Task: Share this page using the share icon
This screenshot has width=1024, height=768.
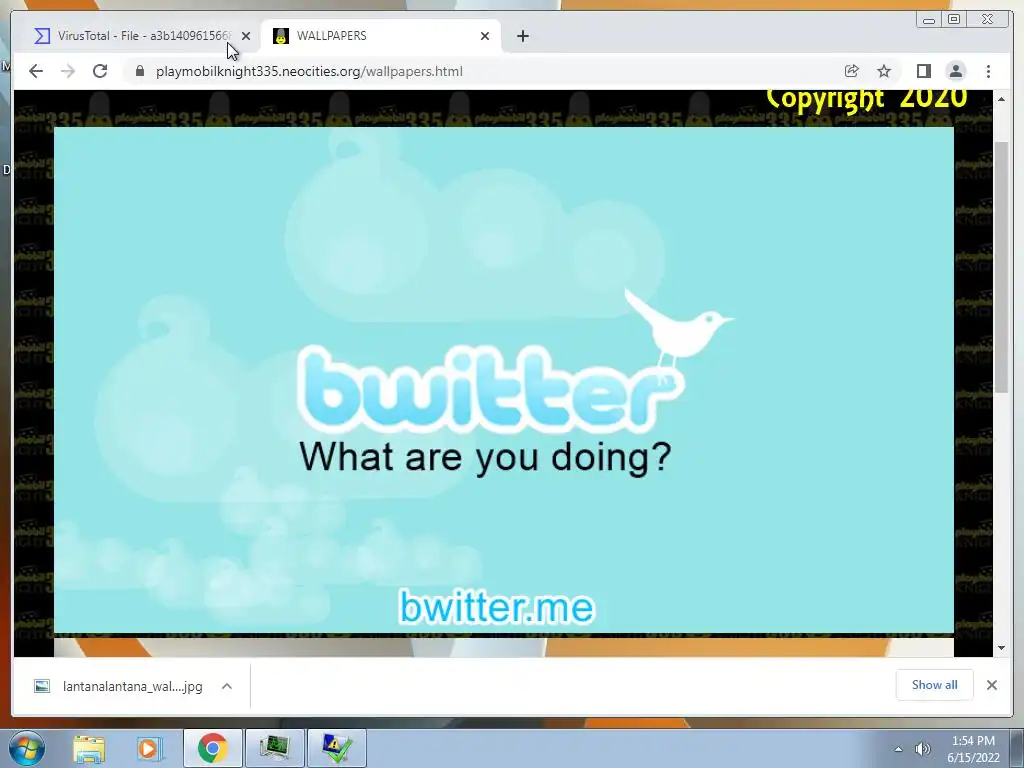Action: 852,71
